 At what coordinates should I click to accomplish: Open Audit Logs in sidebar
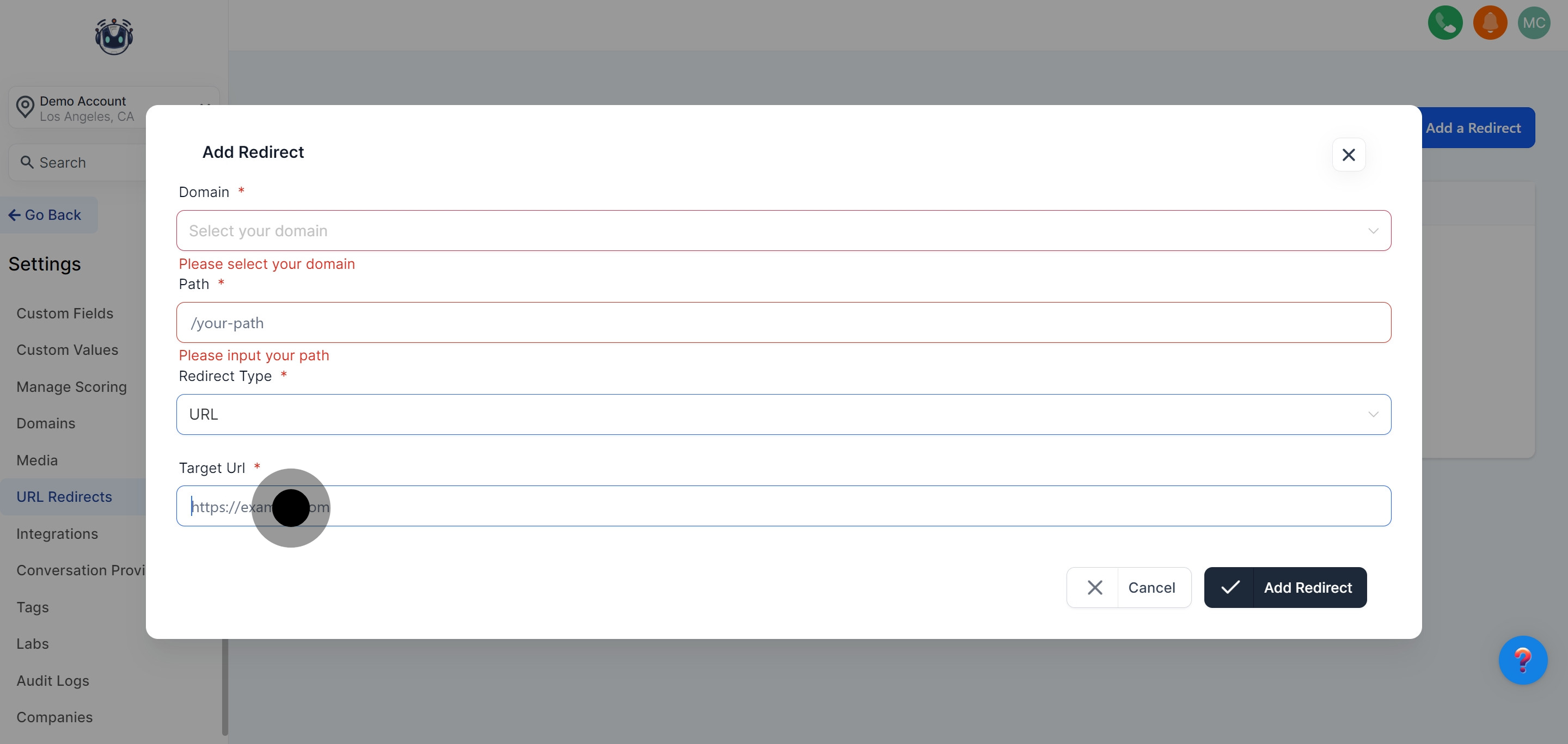click(x=53, y=681)
